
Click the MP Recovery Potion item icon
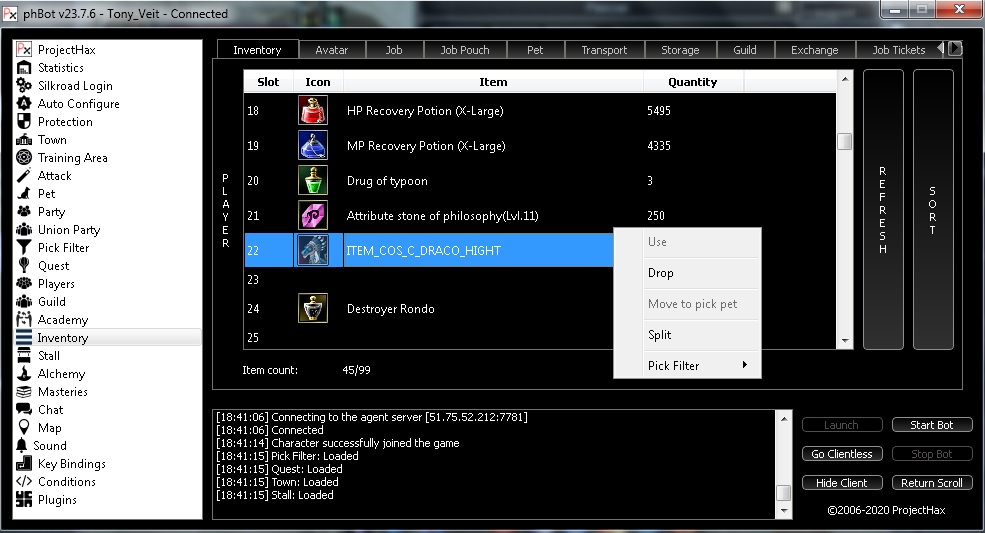(x=313, y=146)
